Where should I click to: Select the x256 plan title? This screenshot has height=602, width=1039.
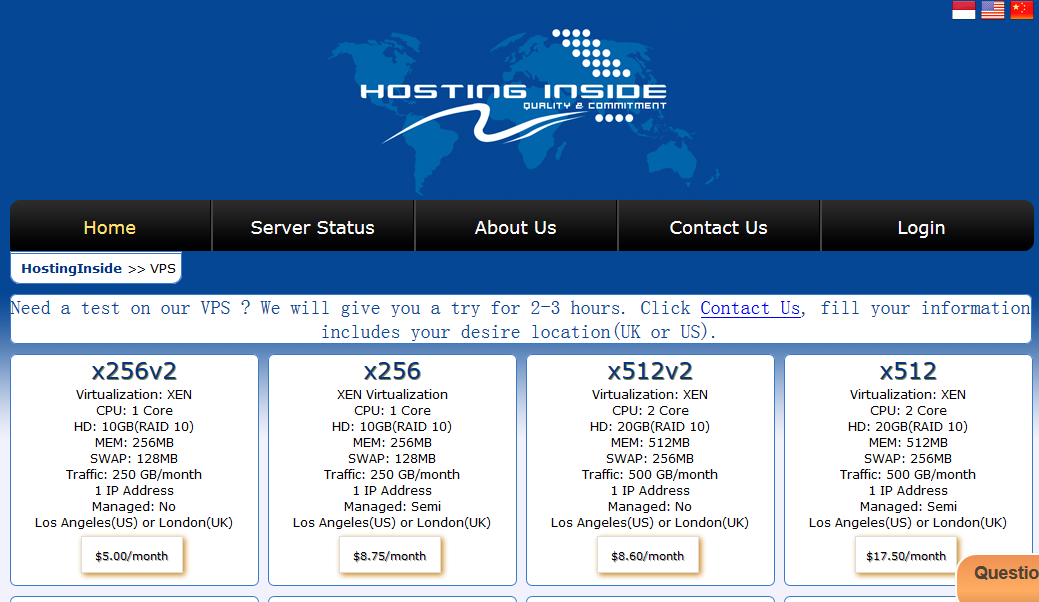pos(392,371)
